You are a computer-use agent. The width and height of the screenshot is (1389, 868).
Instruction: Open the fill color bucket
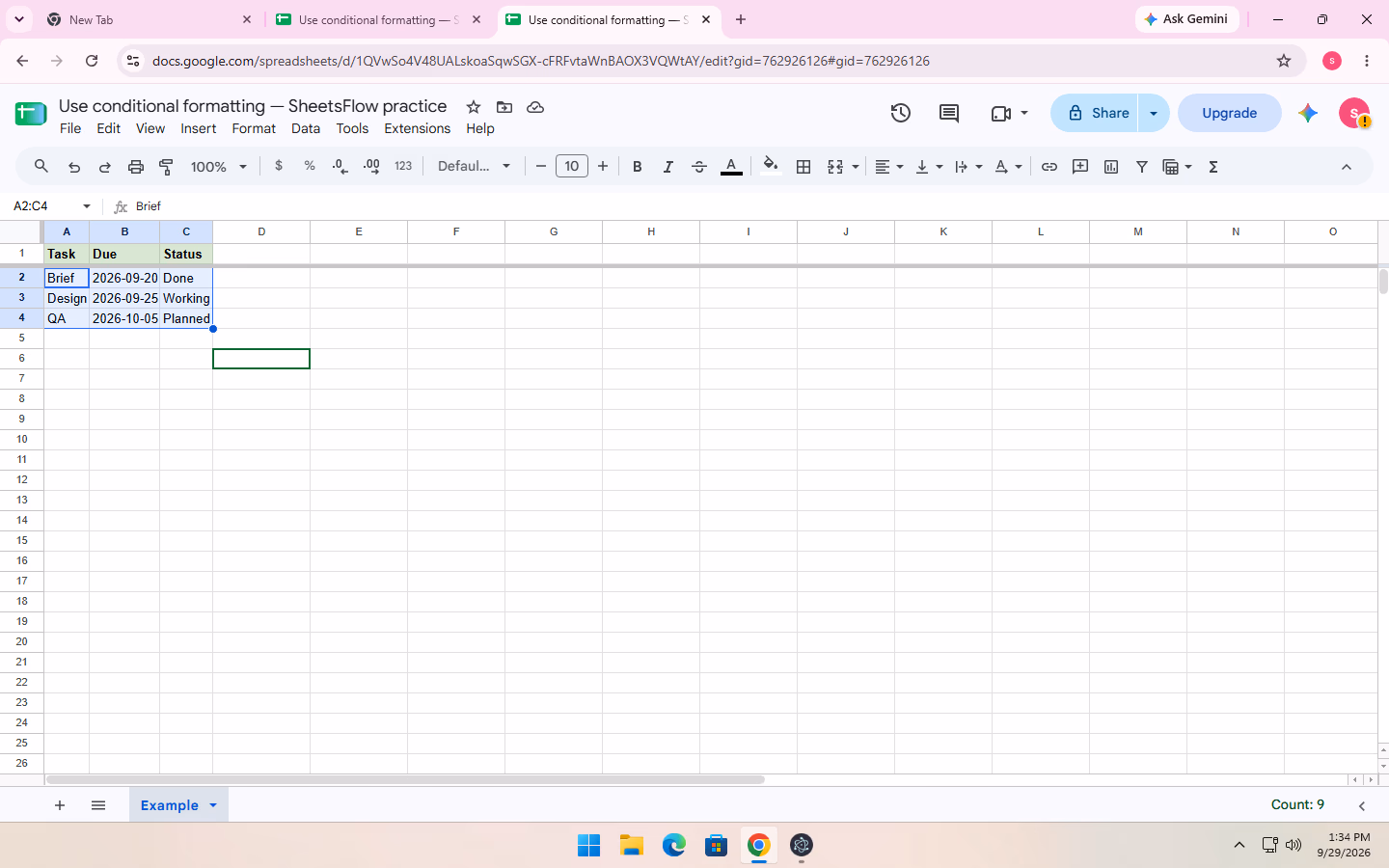click(770, 166)
